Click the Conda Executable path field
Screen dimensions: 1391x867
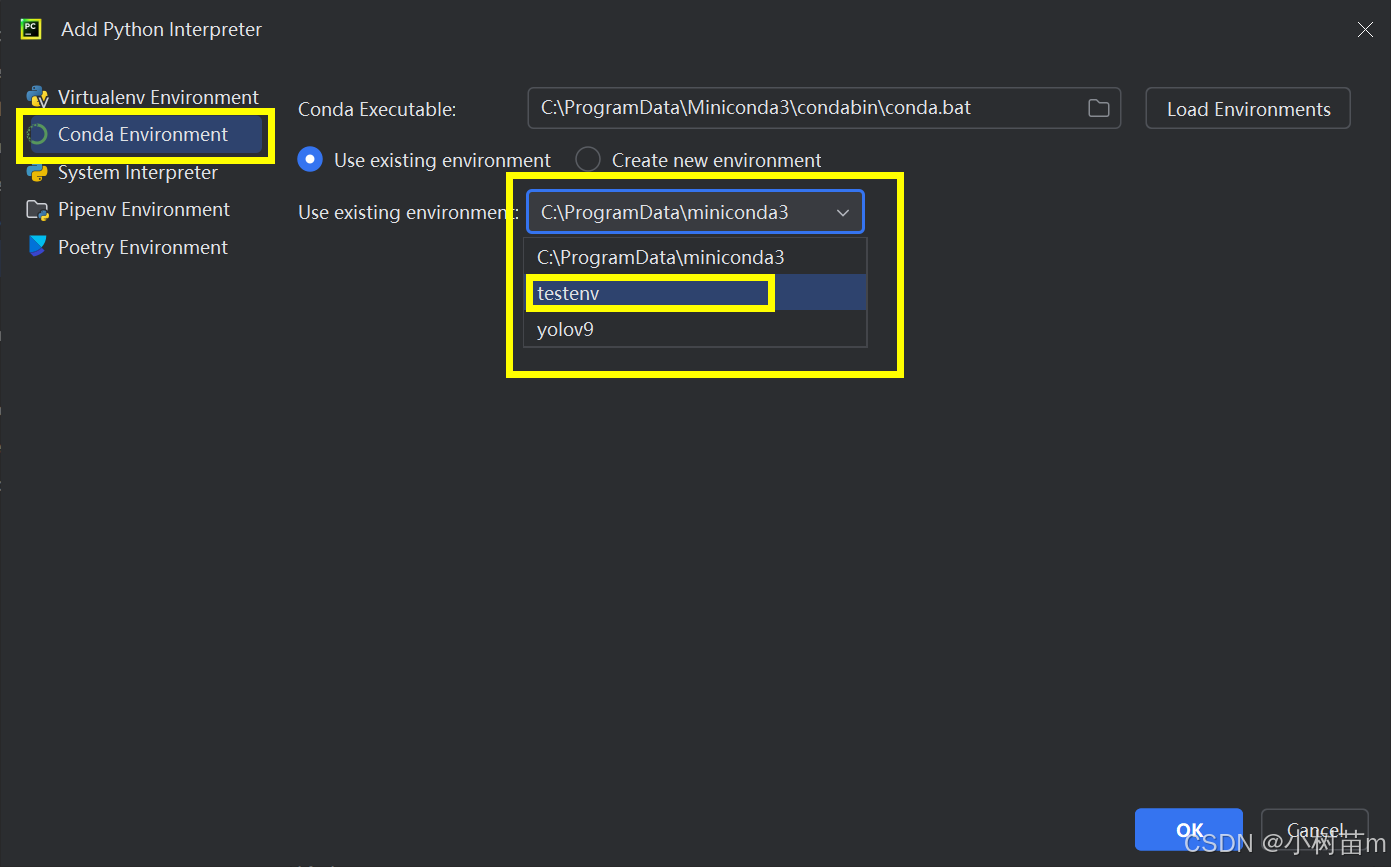tap(824, 108)
